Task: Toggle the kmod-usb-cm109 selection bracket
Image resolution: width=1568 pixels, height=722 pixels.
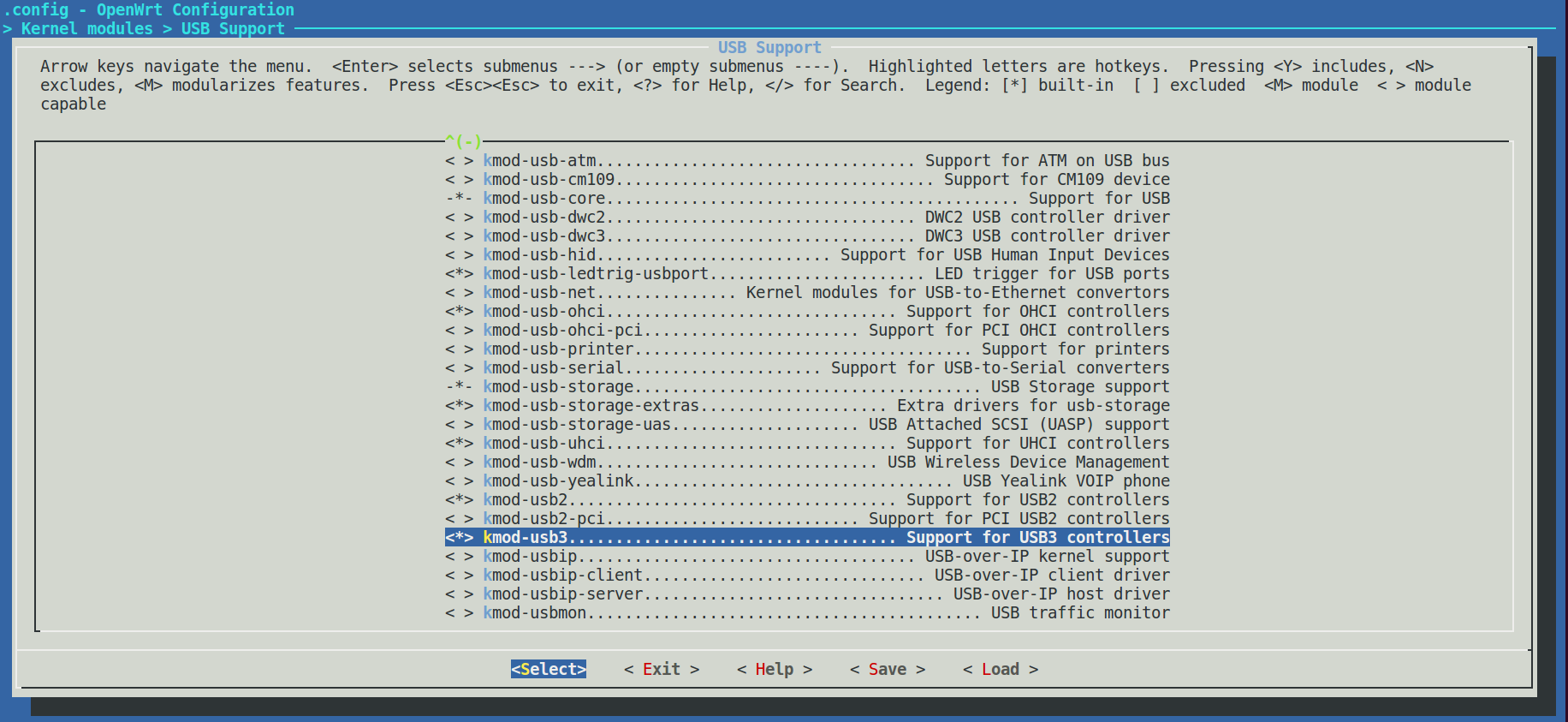Action: tap(459, 180)
